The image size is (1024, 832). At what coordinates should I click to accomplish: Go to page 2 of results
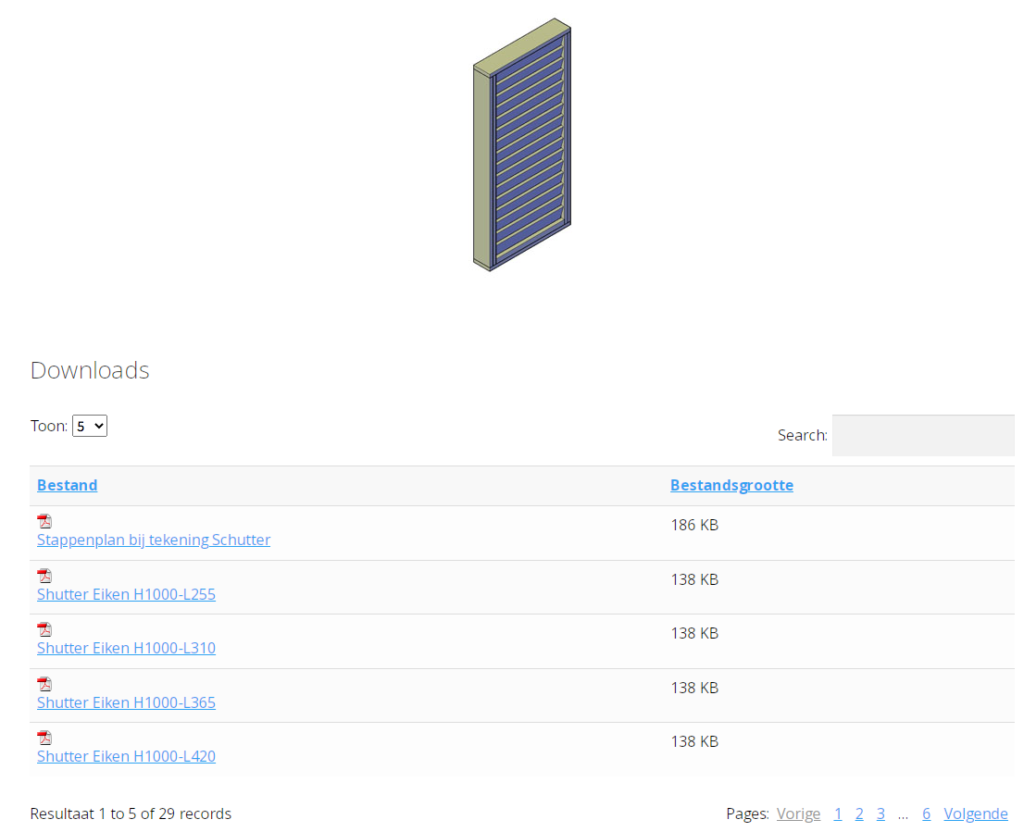[859, 814]
